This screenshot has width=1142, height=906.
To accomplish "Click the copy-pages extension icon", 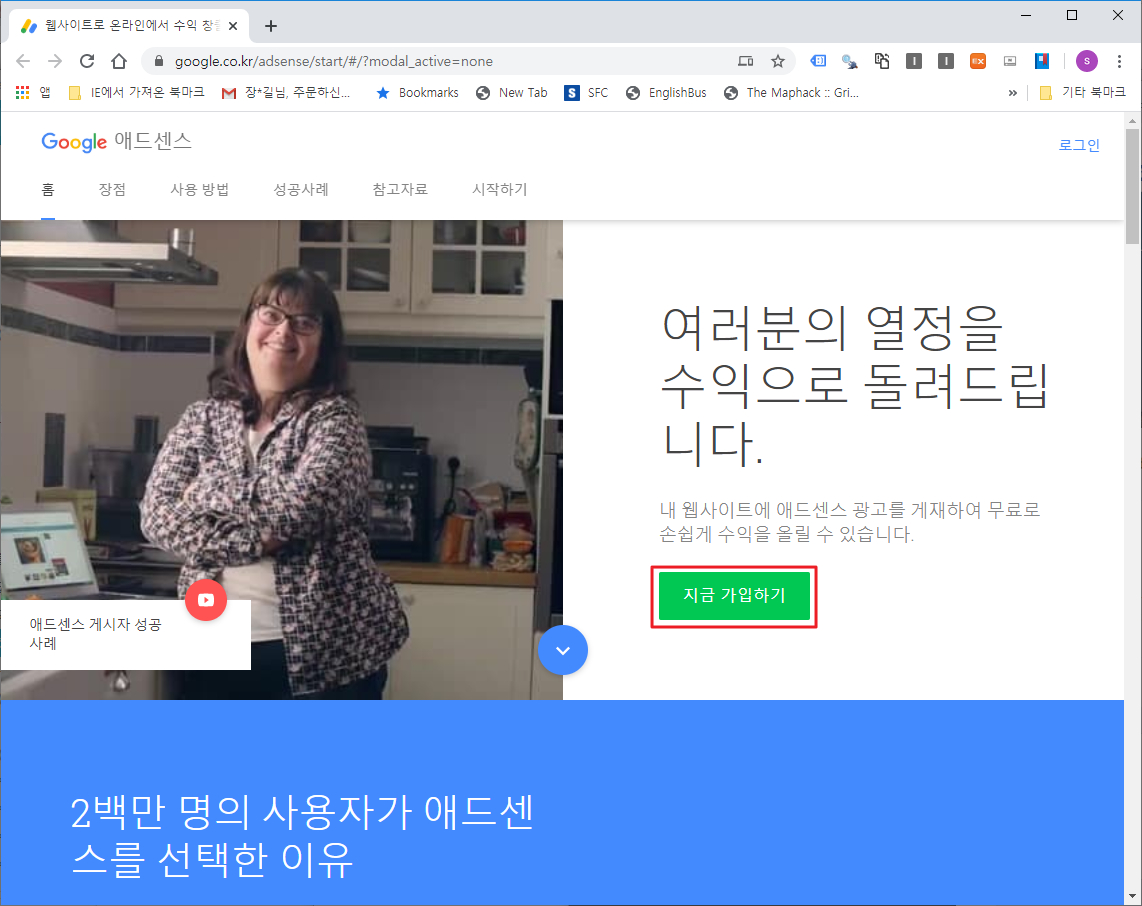I will click(x=882, y=61).
